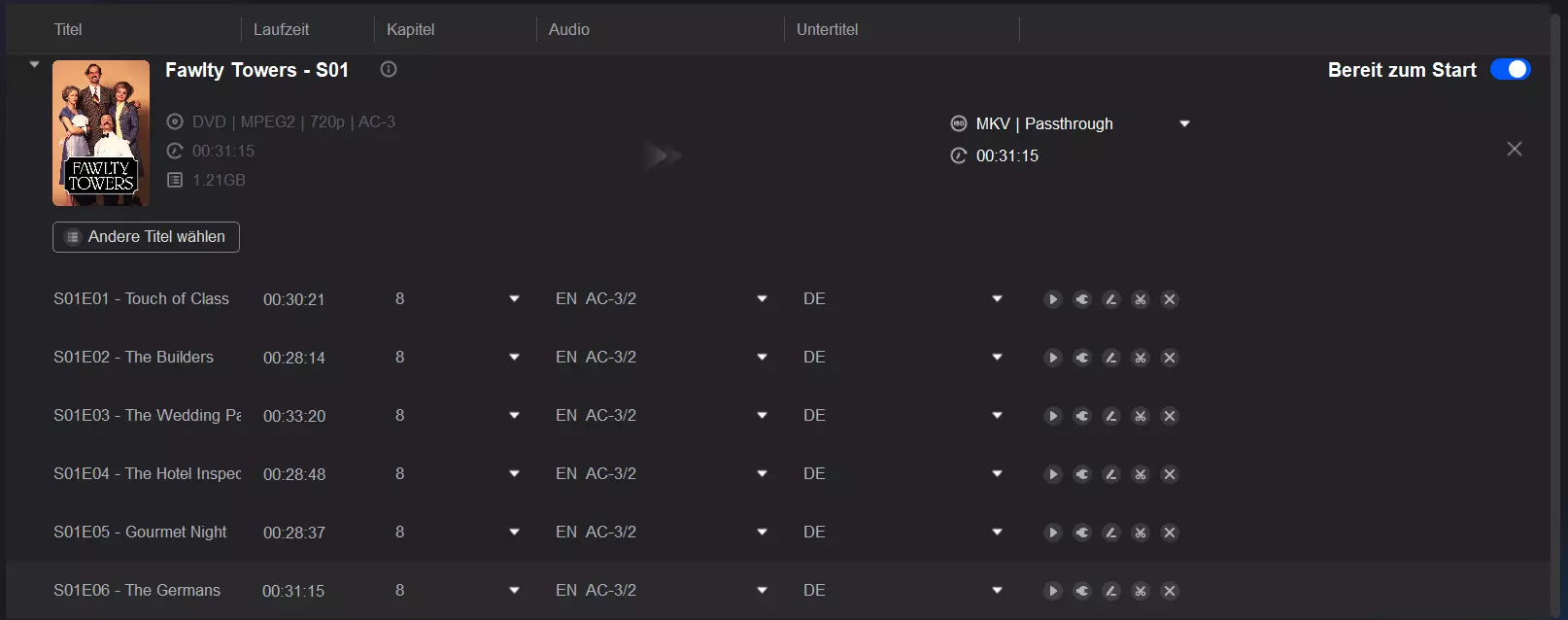
Task: Open the scissors trim tool for S01E04
Action: pos(1140,474)
